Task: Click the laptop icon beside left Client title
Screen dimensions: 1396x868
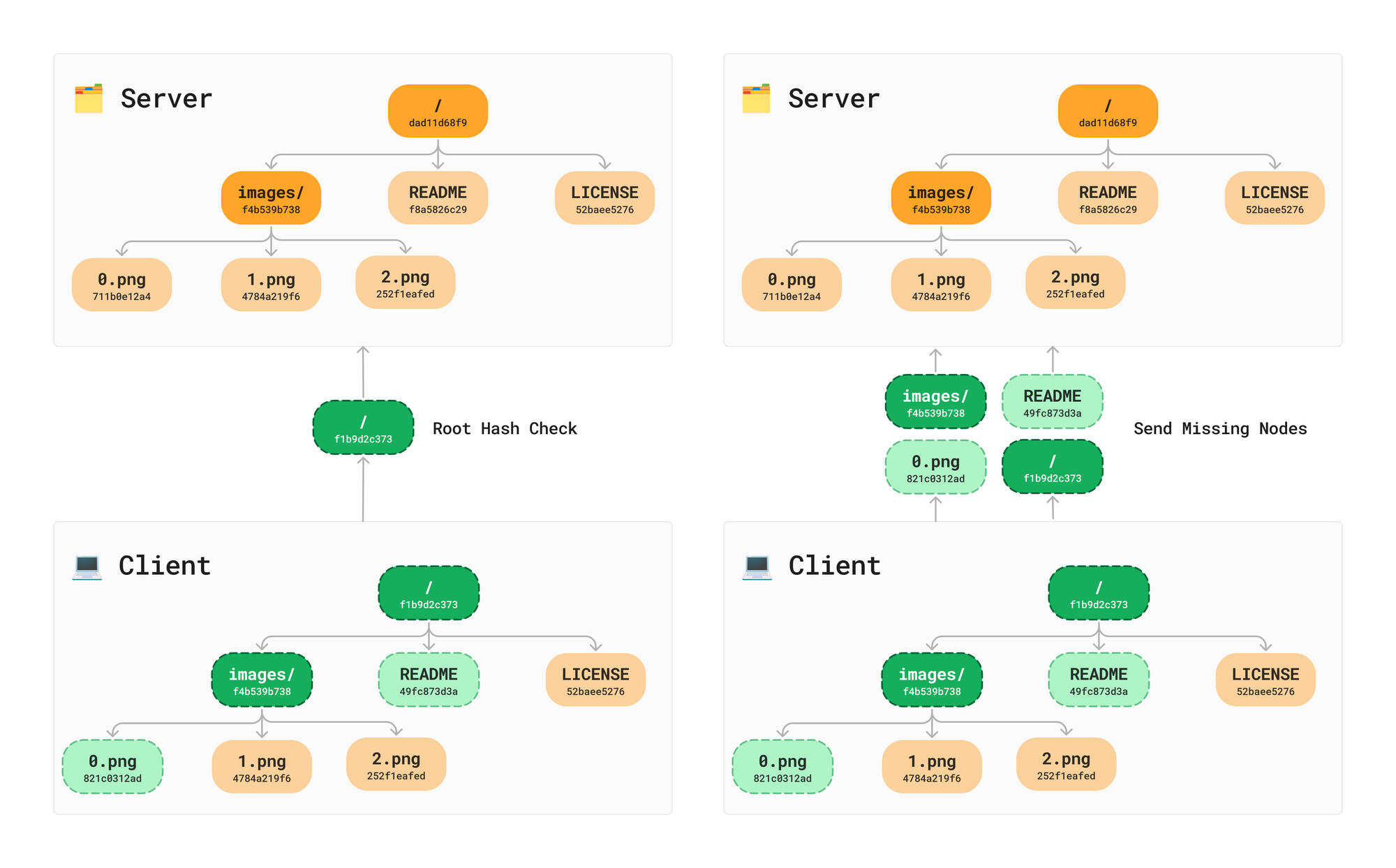Action: [87, 566]
